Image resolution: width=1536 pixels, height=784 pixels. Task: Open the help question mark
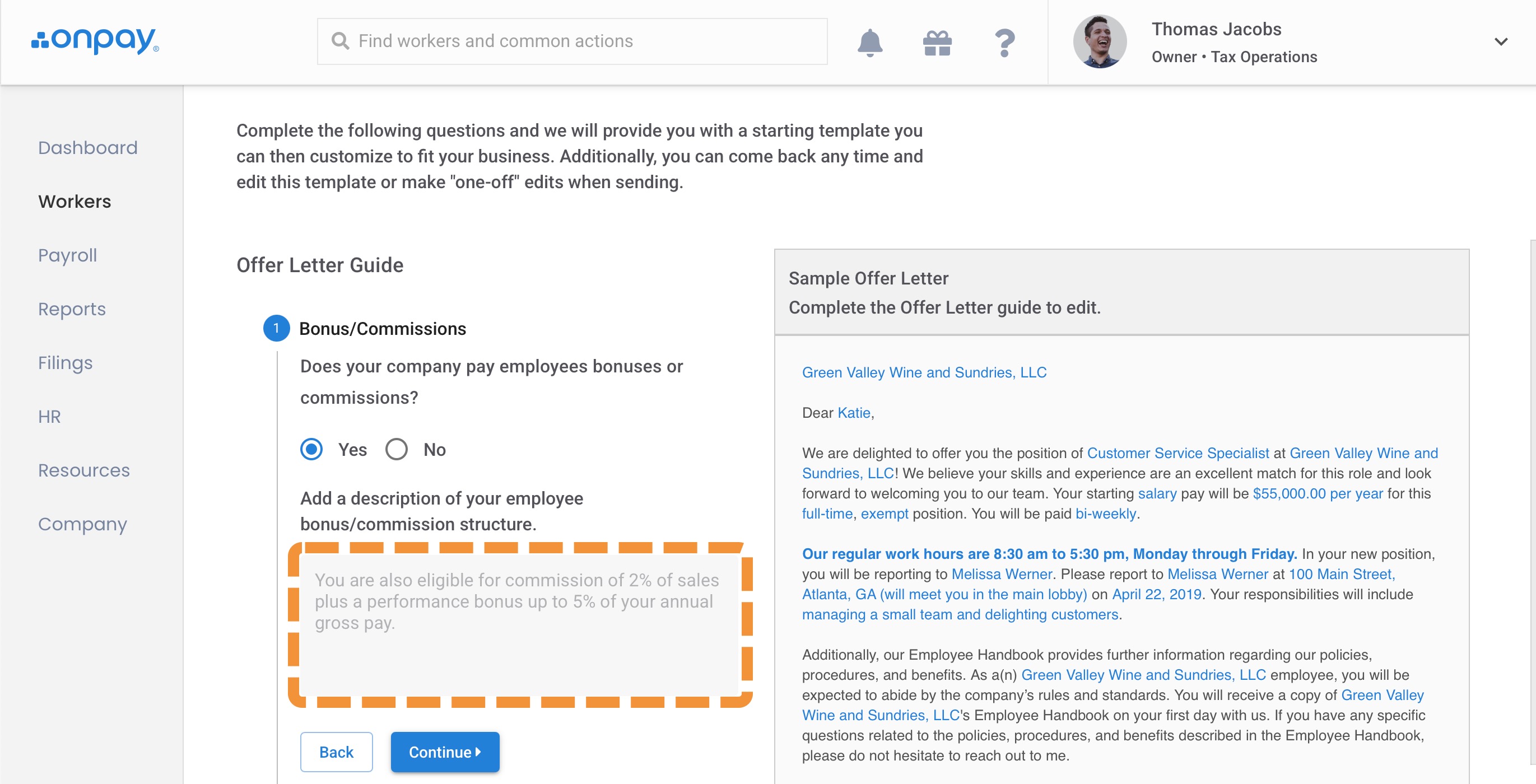(x=1005, y=43)
